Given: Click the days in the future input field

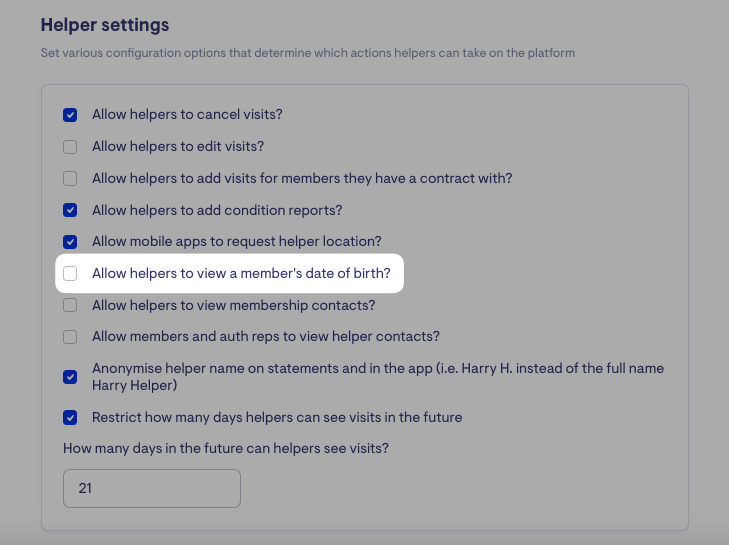Looking at the screenshot, I should pyautogui.click(x=152, y=489).
